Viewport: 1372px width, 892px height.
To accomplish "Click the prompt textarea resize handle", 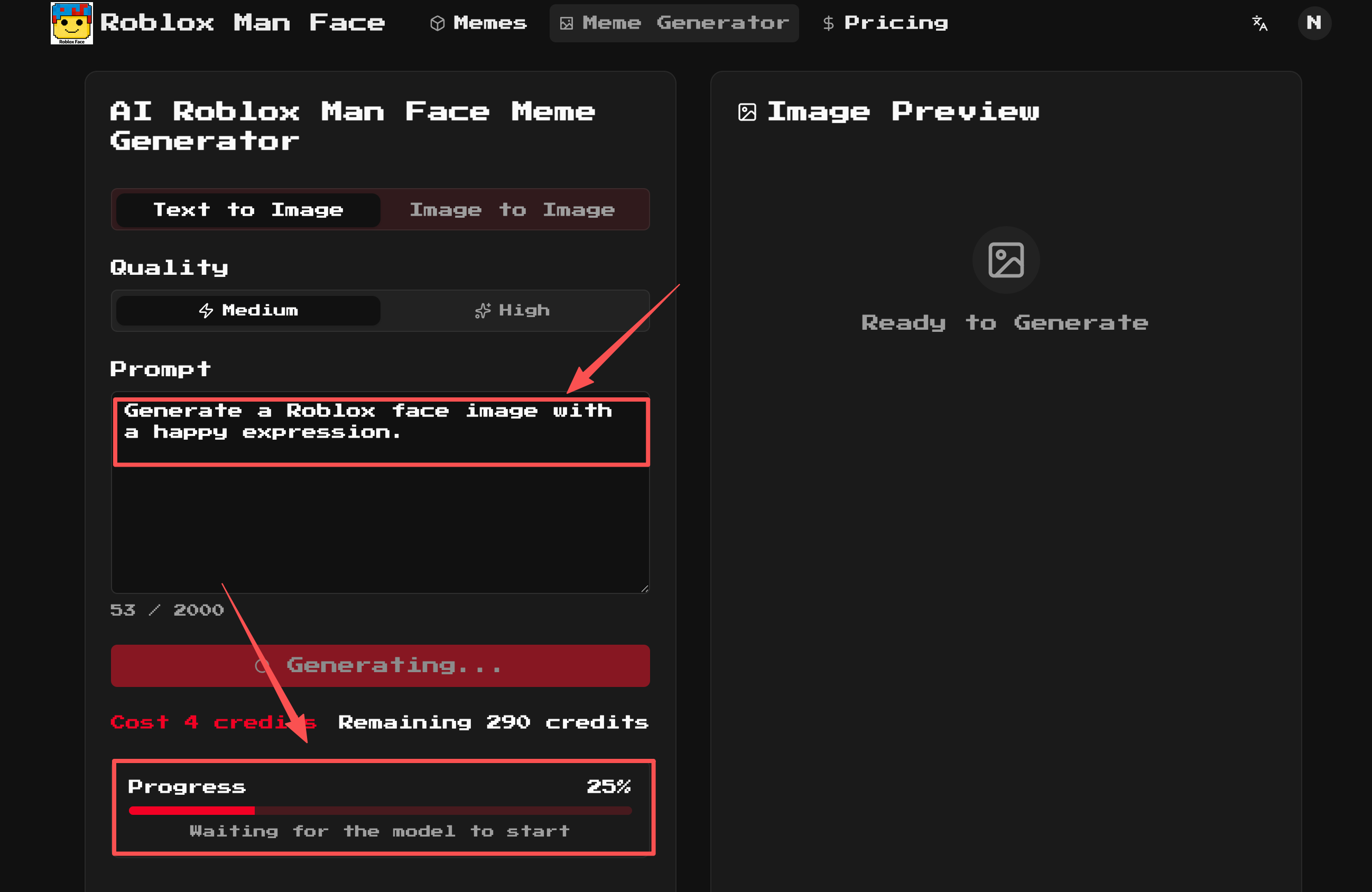I will [644, 588].
